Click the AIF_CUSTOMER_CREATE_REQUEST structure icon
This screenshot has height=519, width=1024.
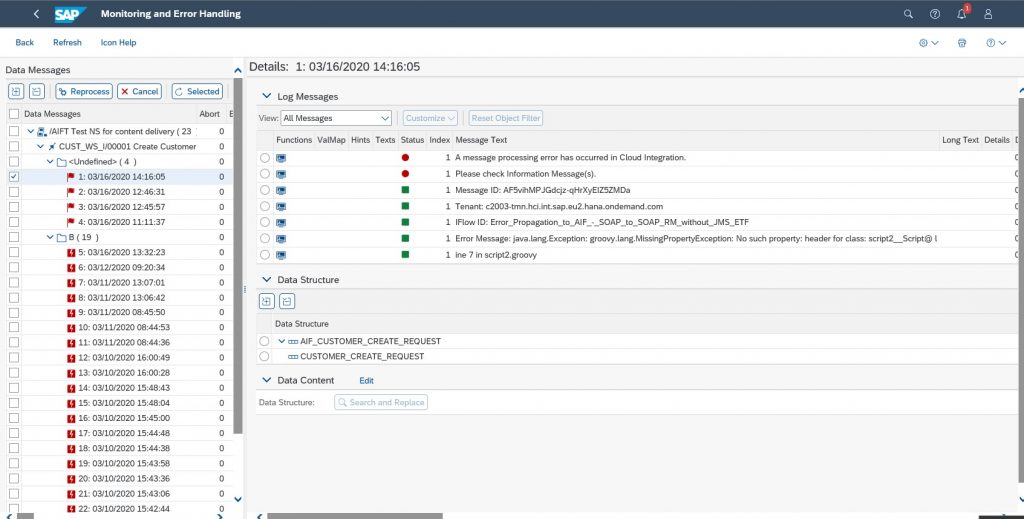point(293,341)
